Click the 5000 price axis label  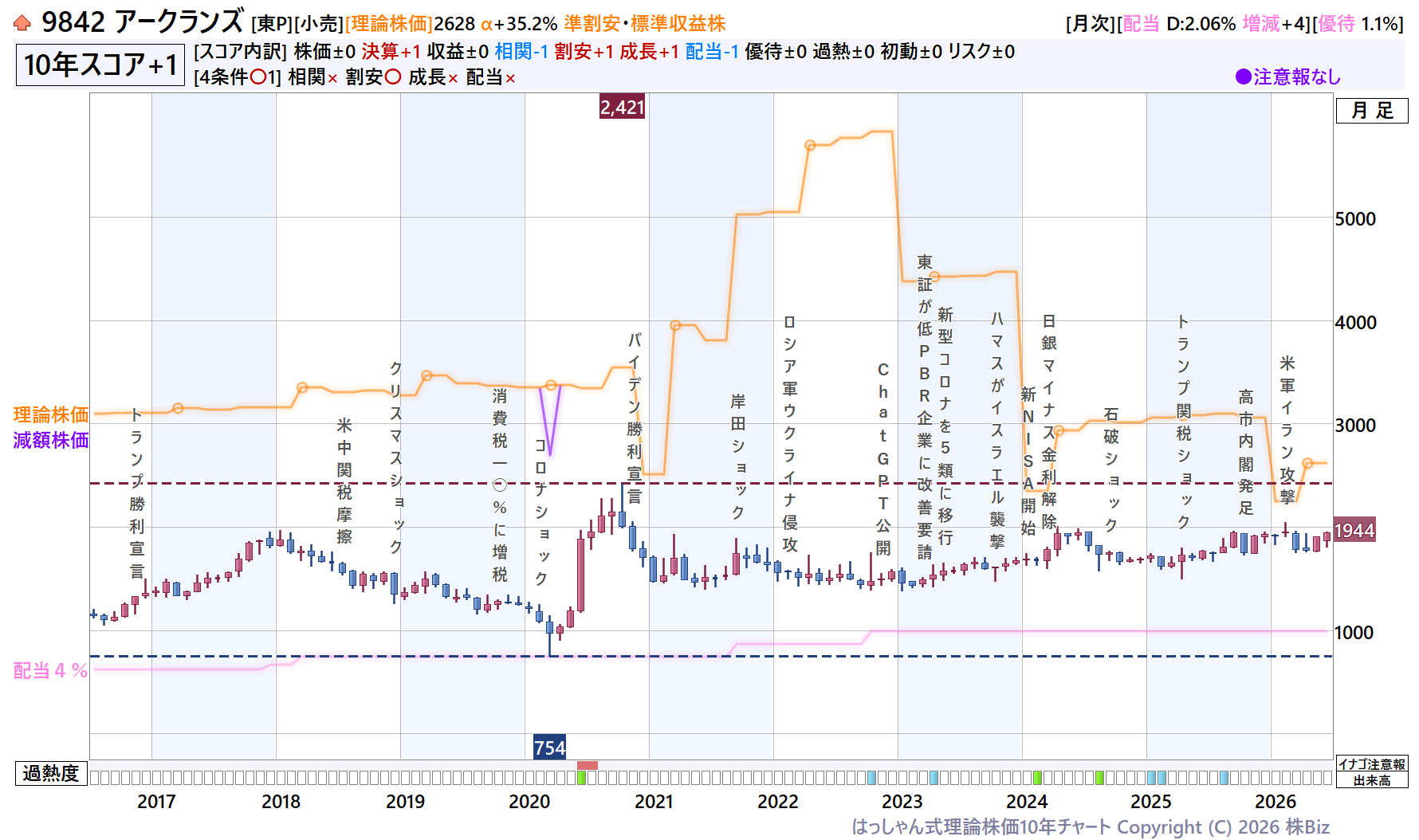pyautogui.click(x=1355, y=219)
